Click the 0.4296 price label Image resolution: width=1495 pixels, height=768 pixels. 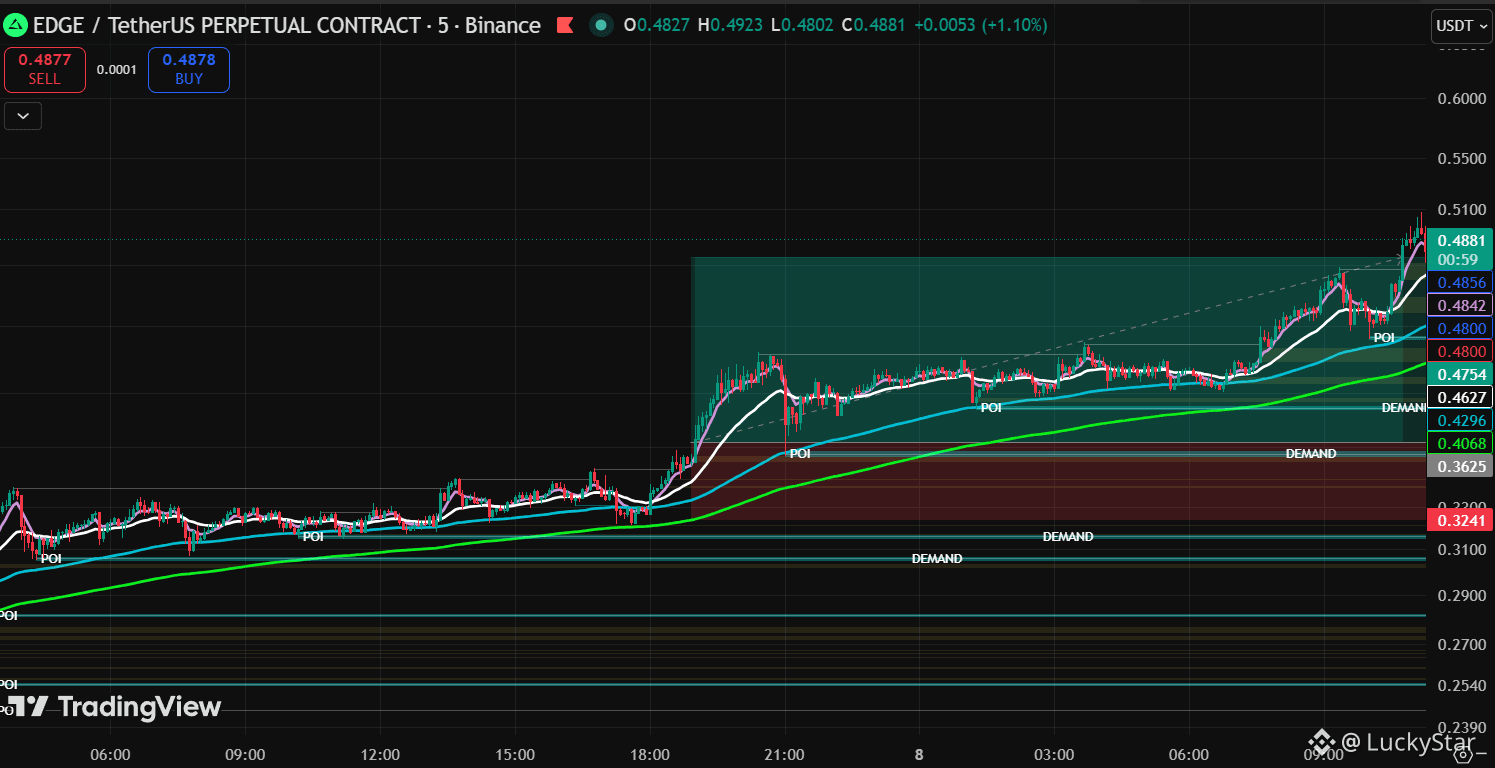tap(1461, 420)
